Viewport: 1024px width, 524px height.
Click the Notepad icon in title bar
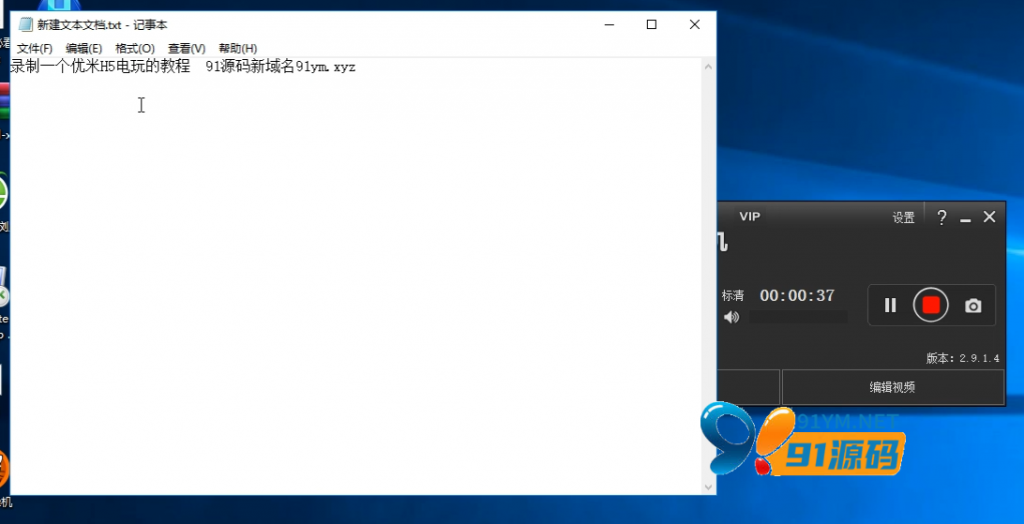click(x=25, y=25)
